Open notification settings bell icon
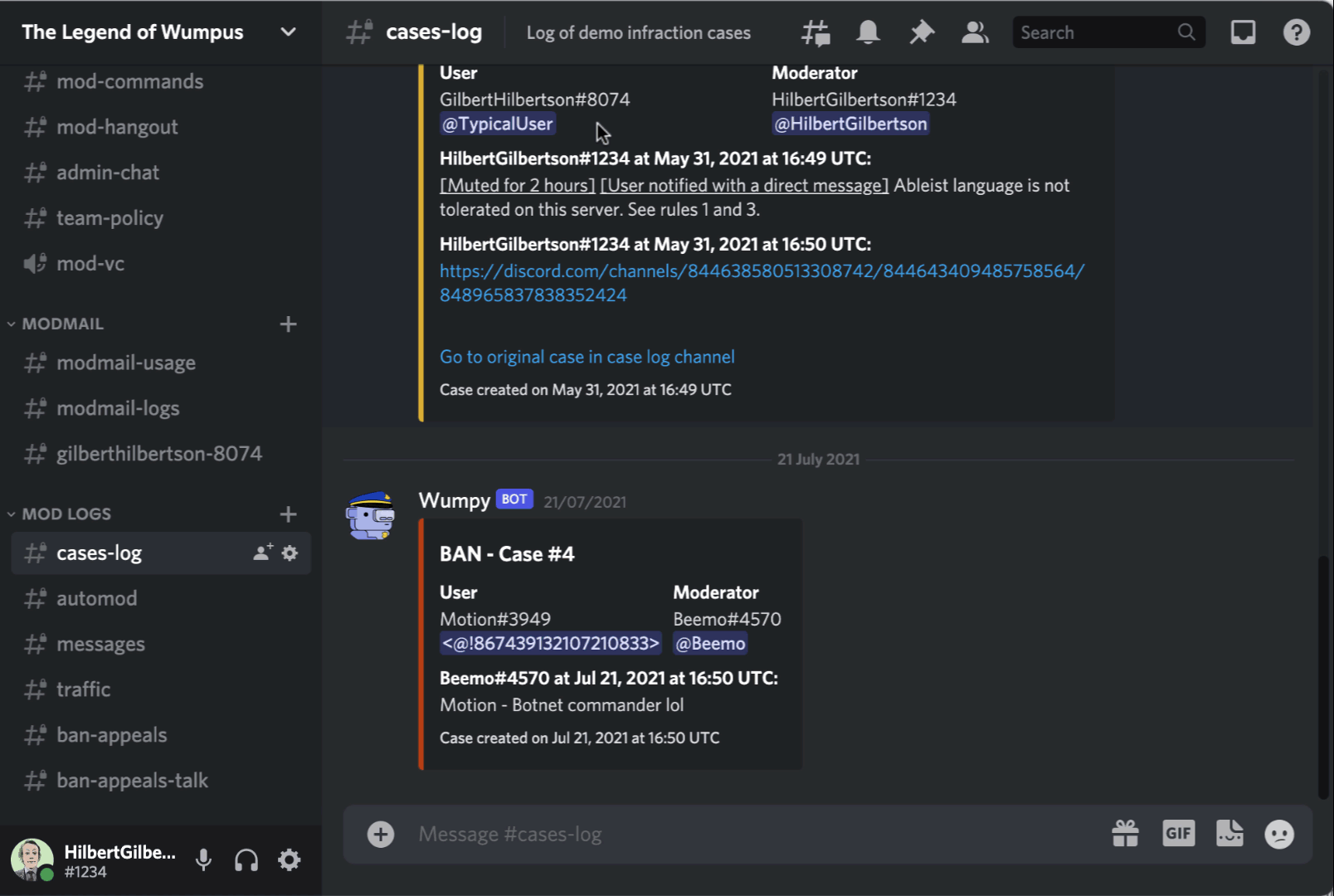This screenshot has width=1334, height=896. click(x=868, y=32)
